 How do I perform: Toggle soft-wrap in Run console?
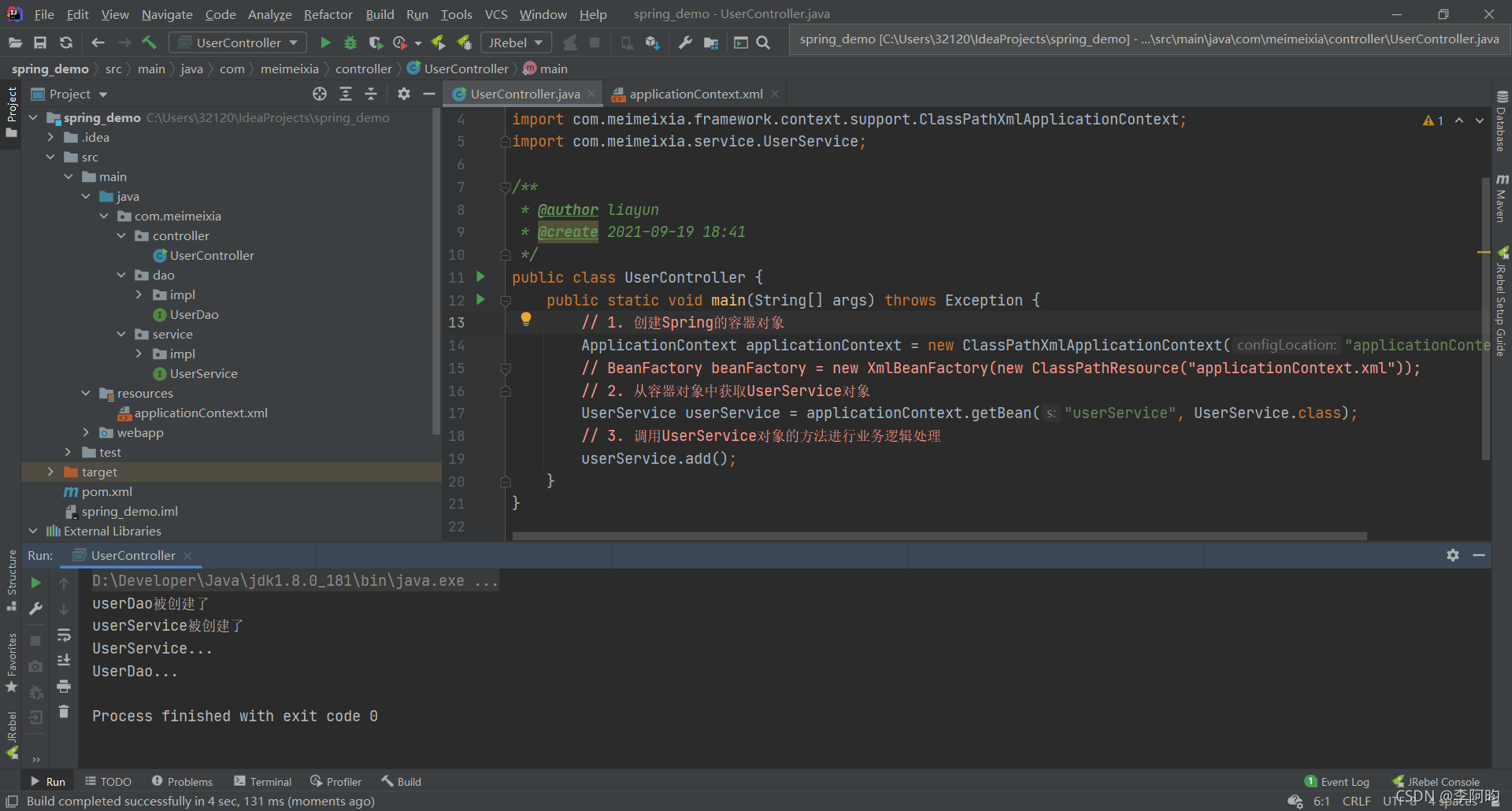[x=64, y=635]
